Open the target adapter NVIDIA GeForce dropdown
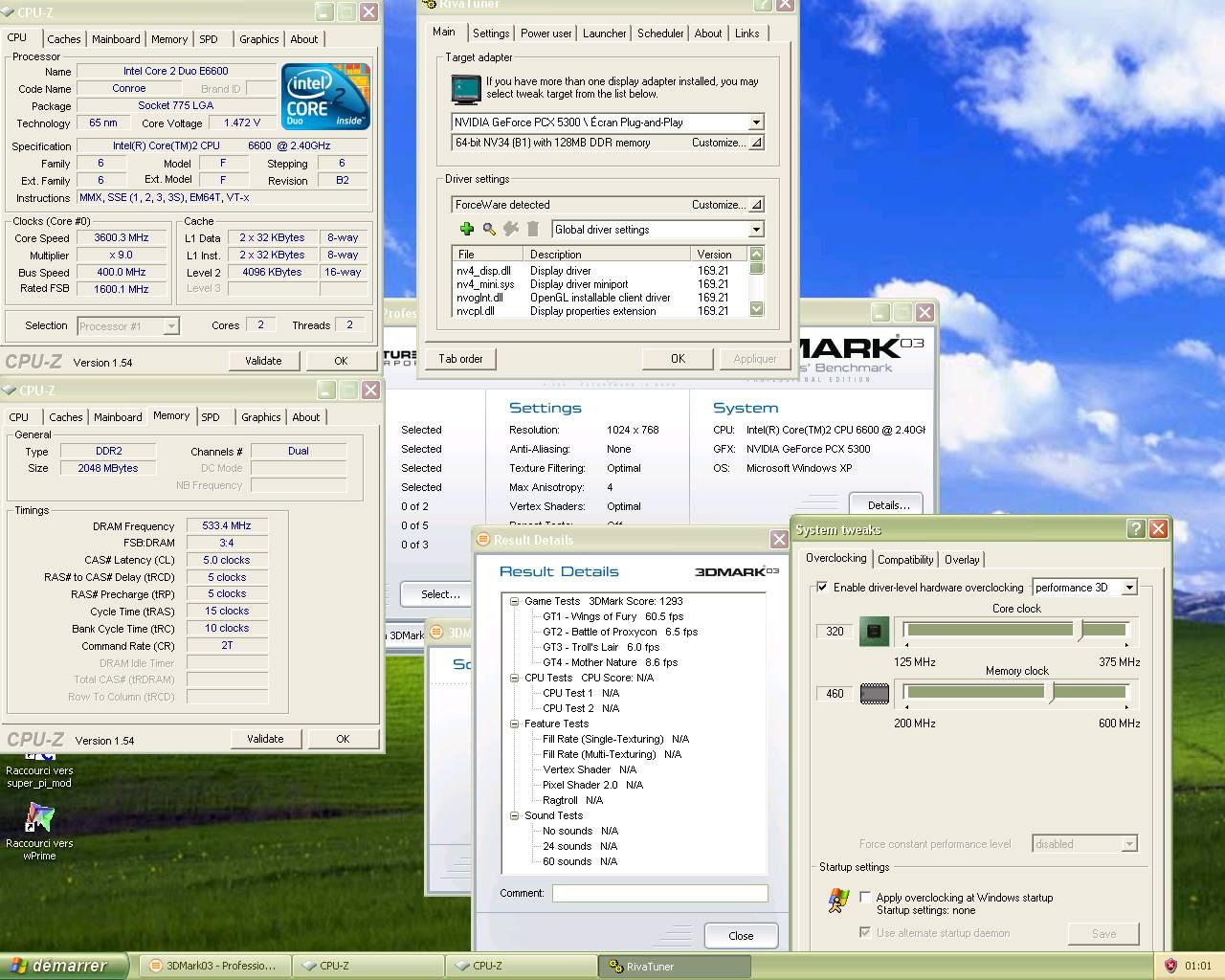 [755, 122]
